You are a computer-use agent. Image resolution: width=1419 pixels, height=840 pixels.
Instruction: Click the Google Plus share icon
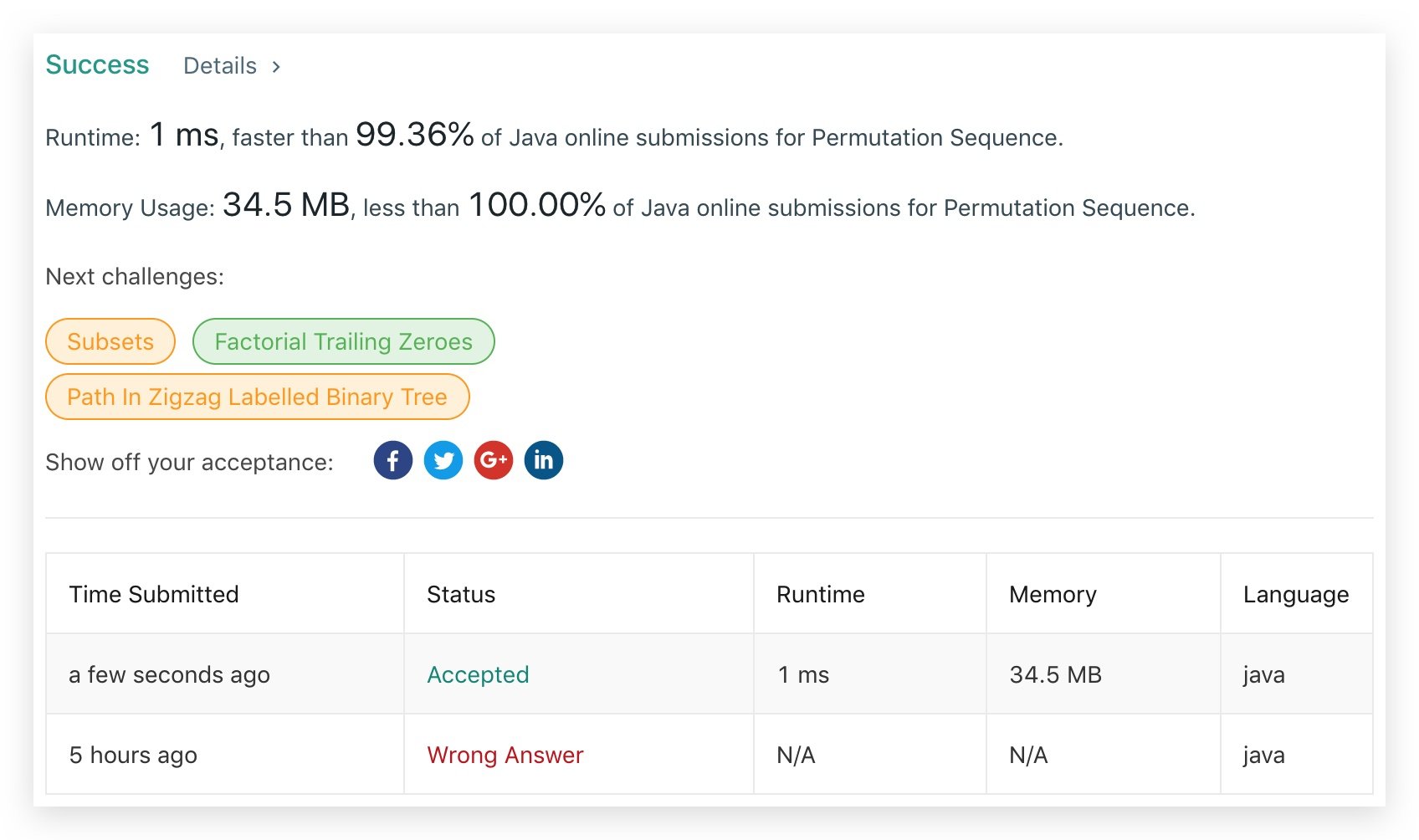point(494,460)
